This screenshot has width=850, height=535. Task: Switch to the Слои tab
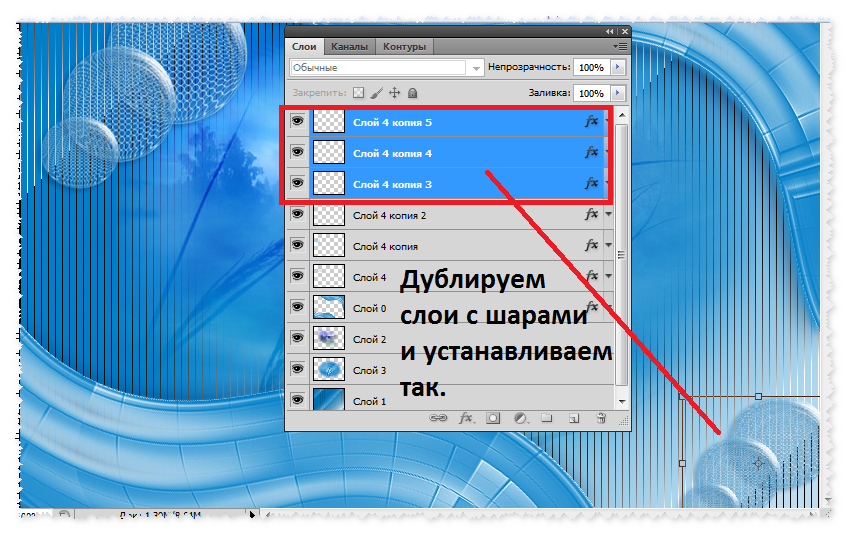pyautogui.click(x=304, y=47)
